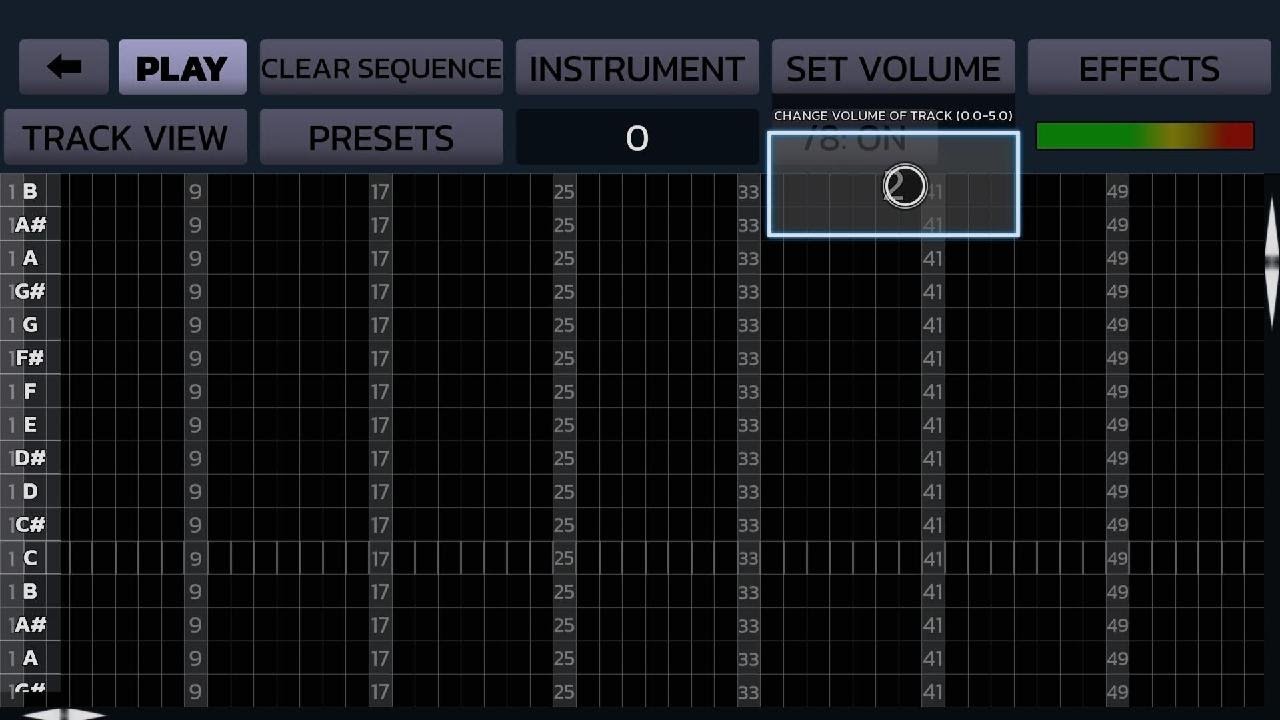Open the SET VOLUME control

893,68
